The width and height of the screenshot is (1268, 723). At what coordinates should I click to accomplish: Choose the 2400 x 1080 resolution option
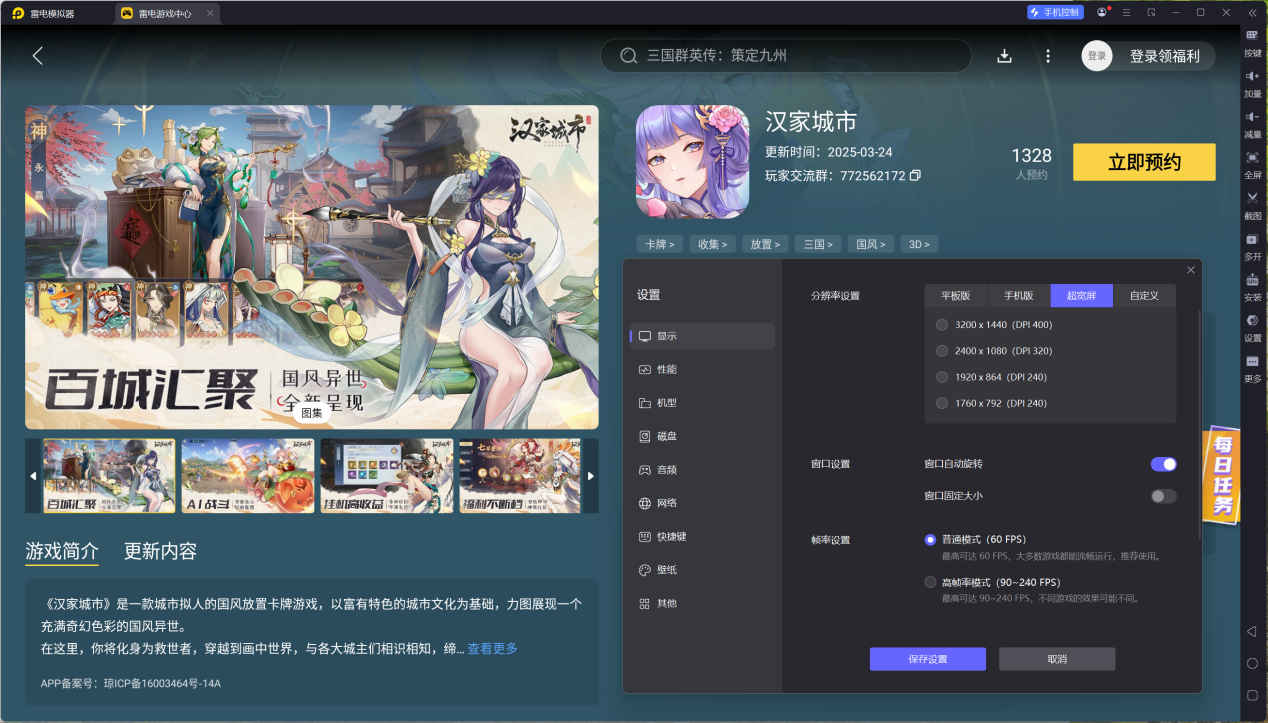941,350
